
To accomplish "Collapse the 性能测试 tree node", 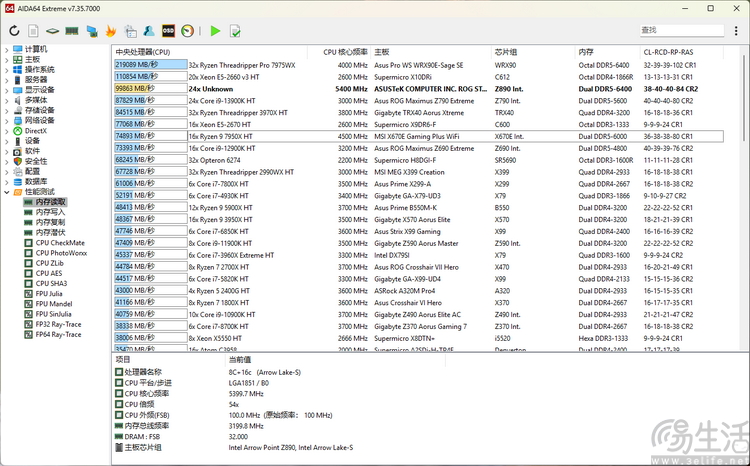I will (x=7, y=192).
